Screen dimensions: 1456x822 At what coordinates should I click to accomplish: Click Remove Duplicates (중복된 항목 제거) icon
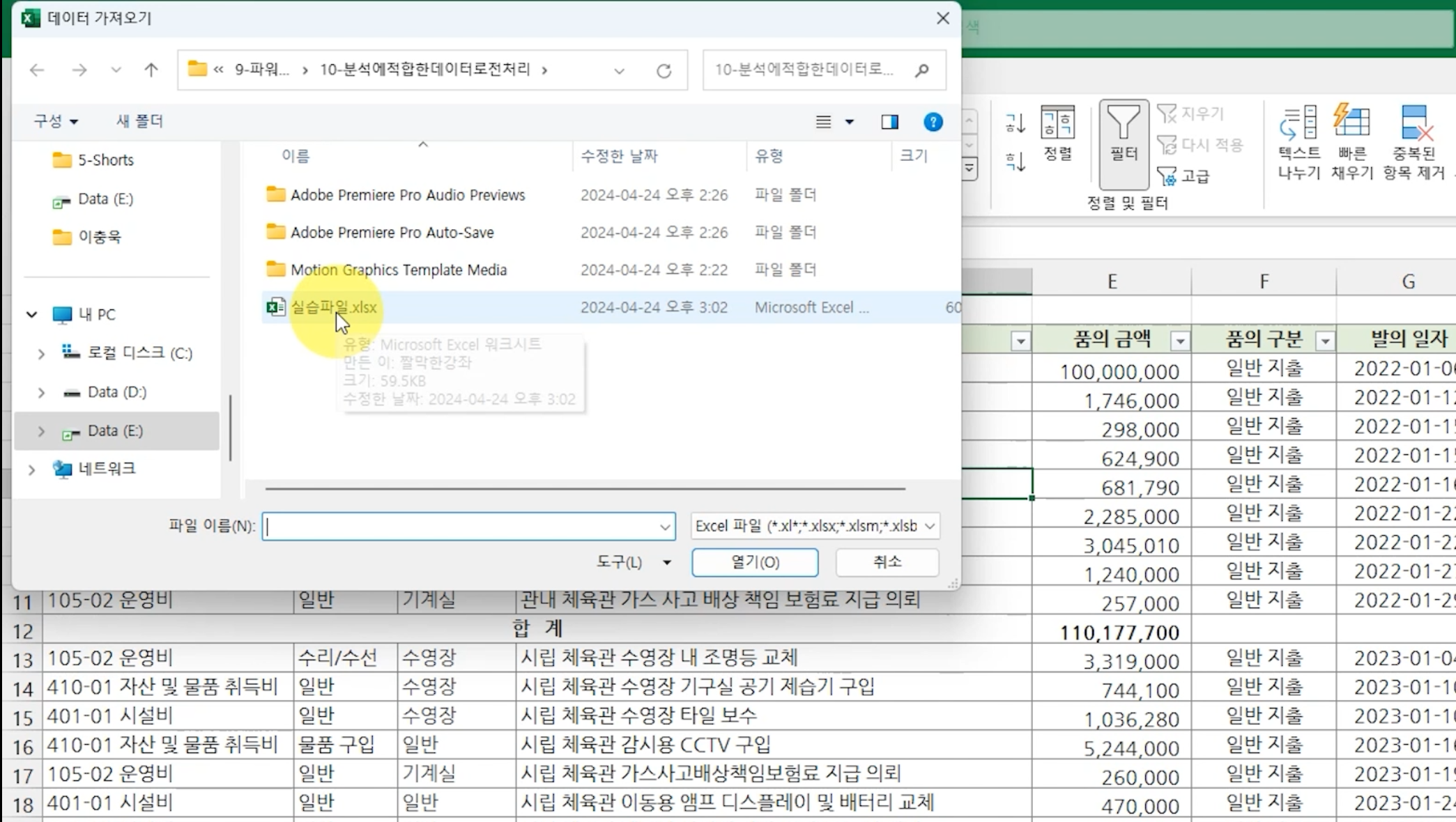click(1415, 124)
